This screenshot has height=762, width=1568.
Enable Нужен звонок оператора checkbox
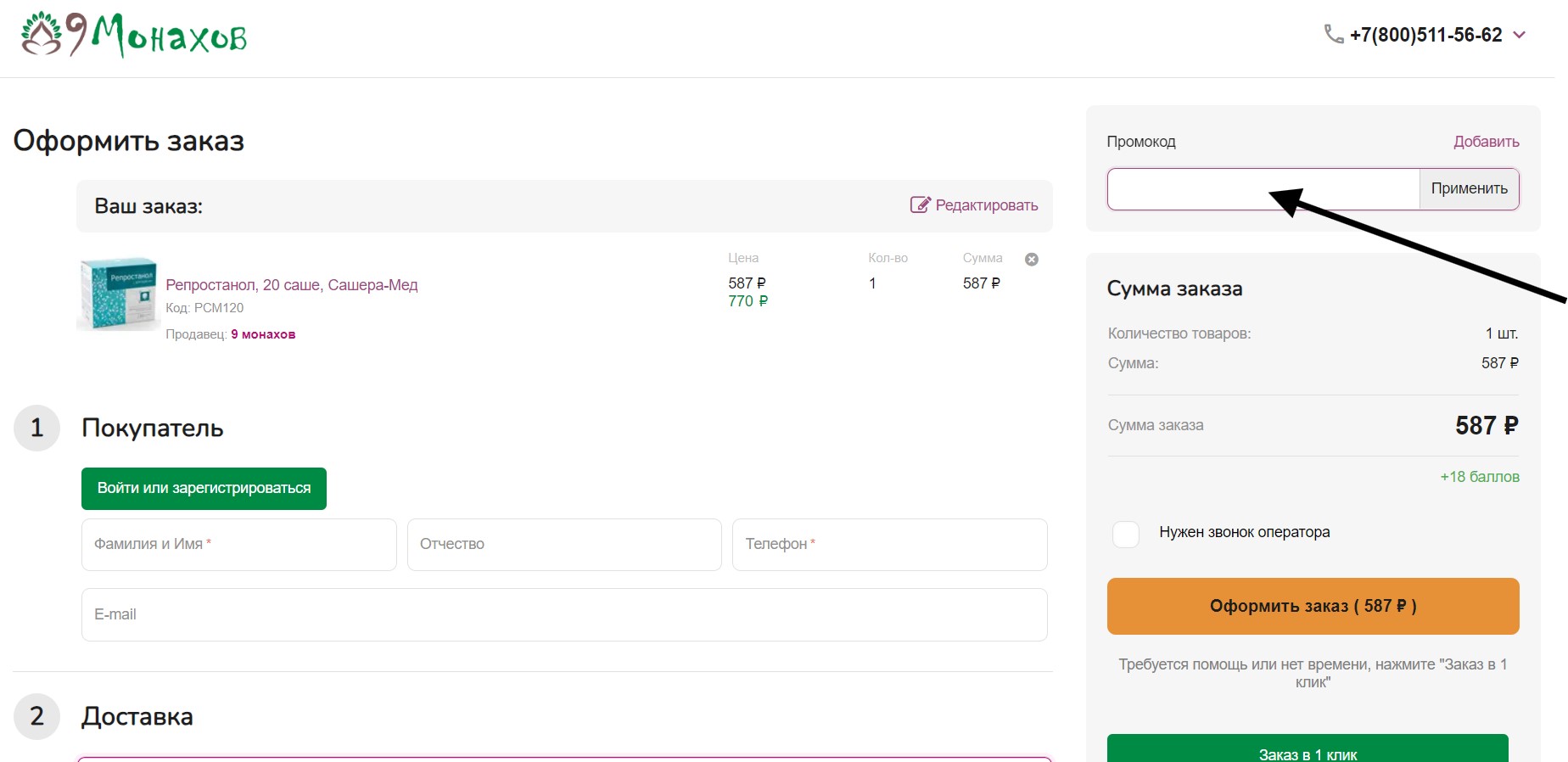click(x=1126, y=535)
